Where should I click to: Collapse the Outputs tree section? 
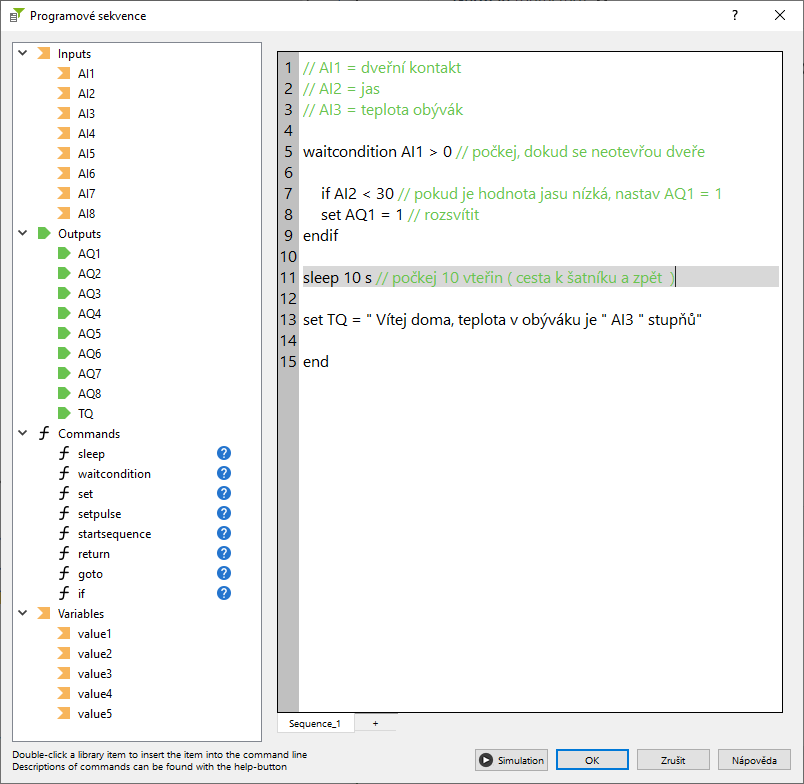tap(22, 233)
